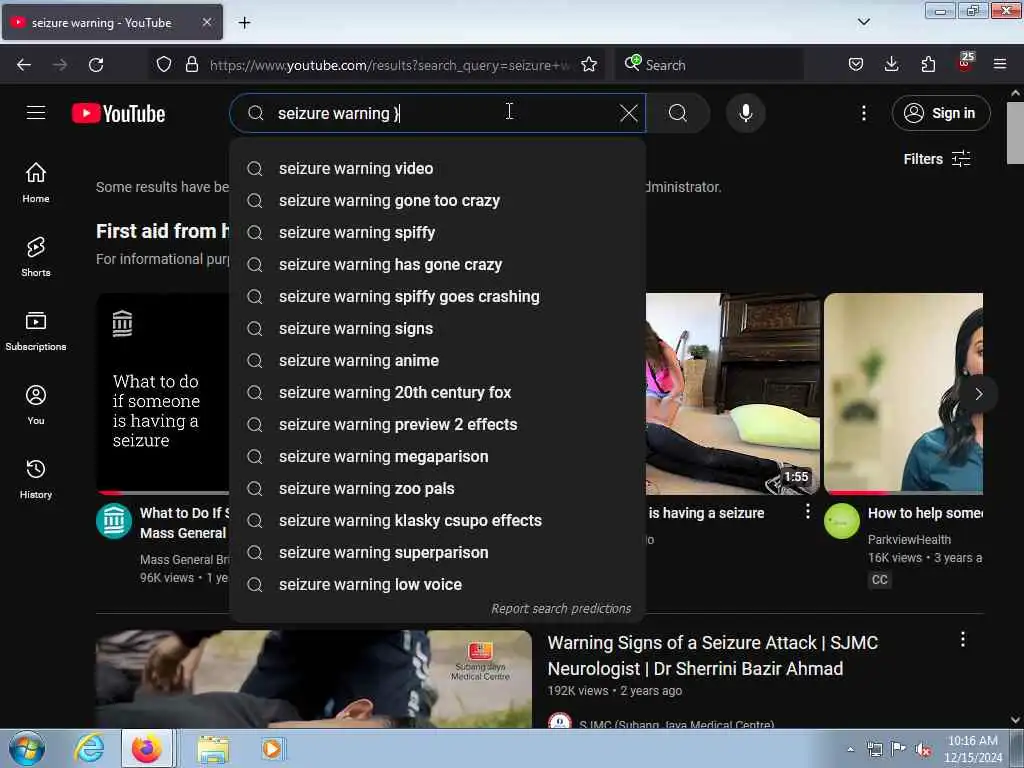This screenshot has width=1024, height=768.
Task: Open Firefox downloads panel
Action: tap(891, 65)
